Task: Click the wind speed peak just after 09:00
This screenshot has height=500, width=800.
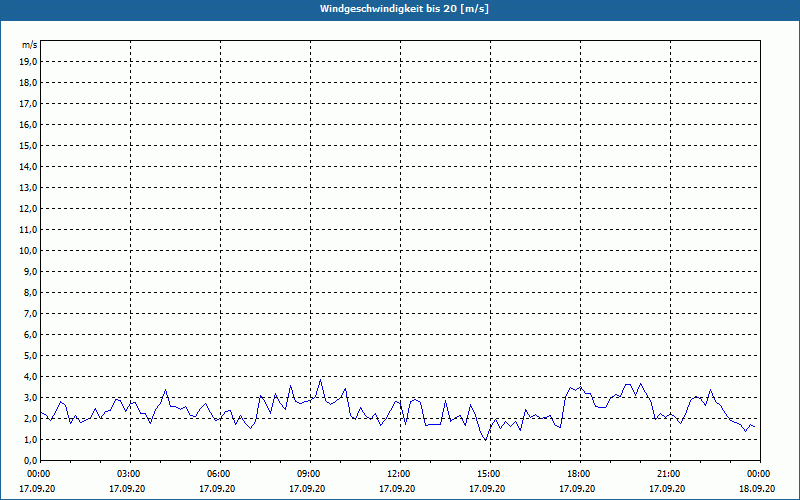Action: (x=321, y=379)
